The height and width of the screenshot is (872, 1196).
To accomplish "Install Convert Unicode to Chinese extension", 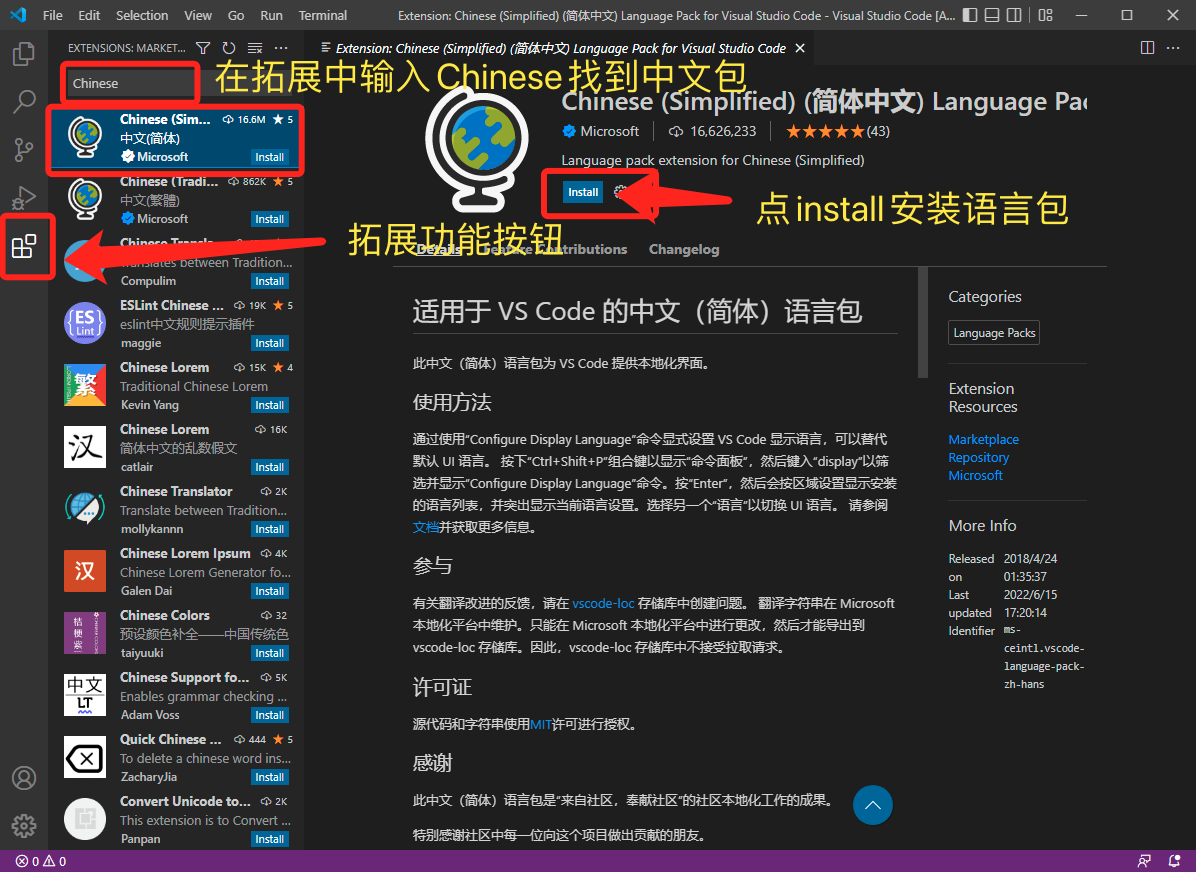I will [269, 839].
